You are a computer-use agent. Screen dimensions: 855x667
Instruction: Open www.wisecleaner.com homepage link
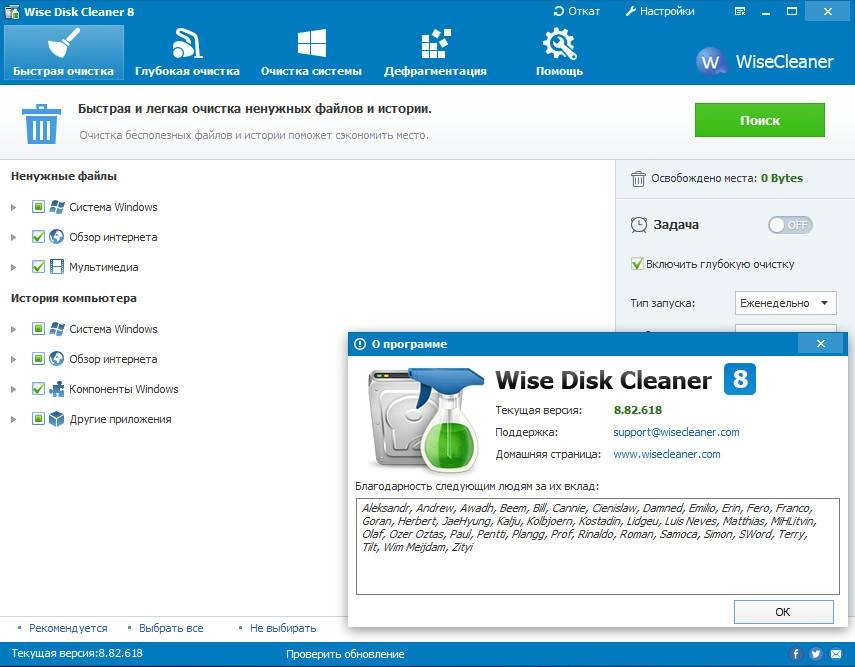click(x=667, y=454)
